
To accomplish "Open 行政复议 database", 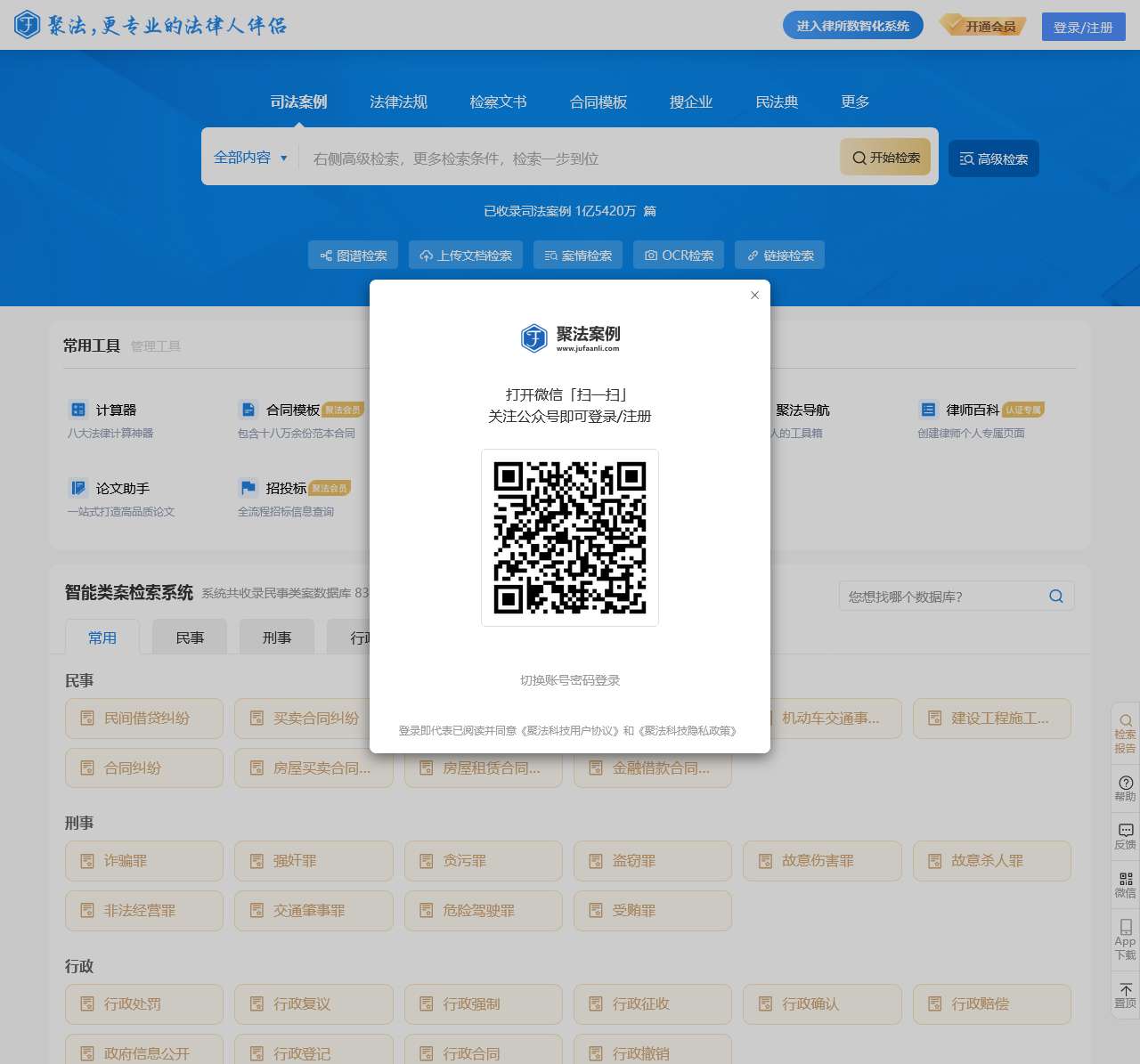I will pyautogui.click(x=313, y=1003).
